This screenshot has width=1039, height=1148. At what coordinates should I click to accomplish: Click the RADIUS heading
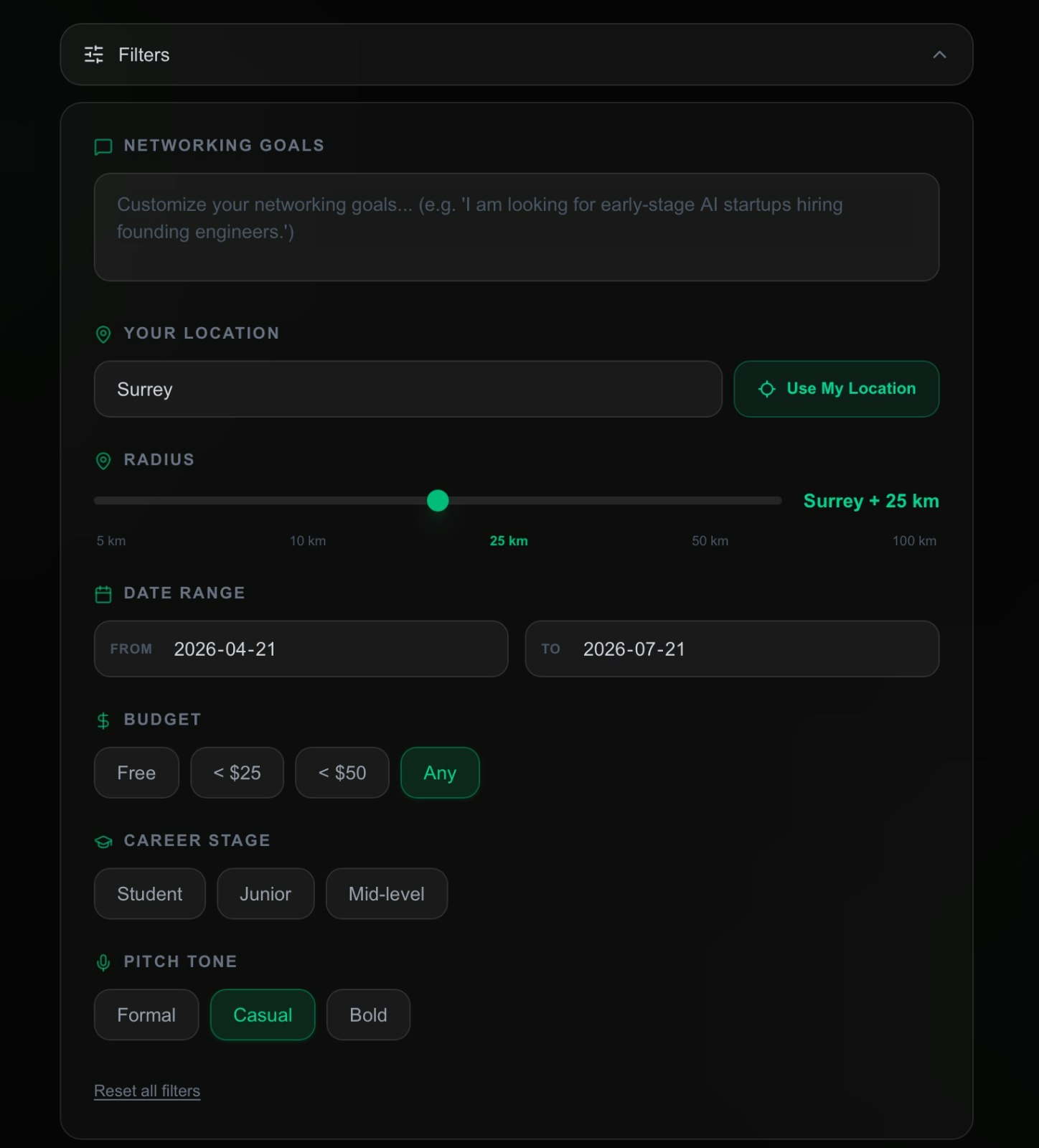click(x=159, y=460)
